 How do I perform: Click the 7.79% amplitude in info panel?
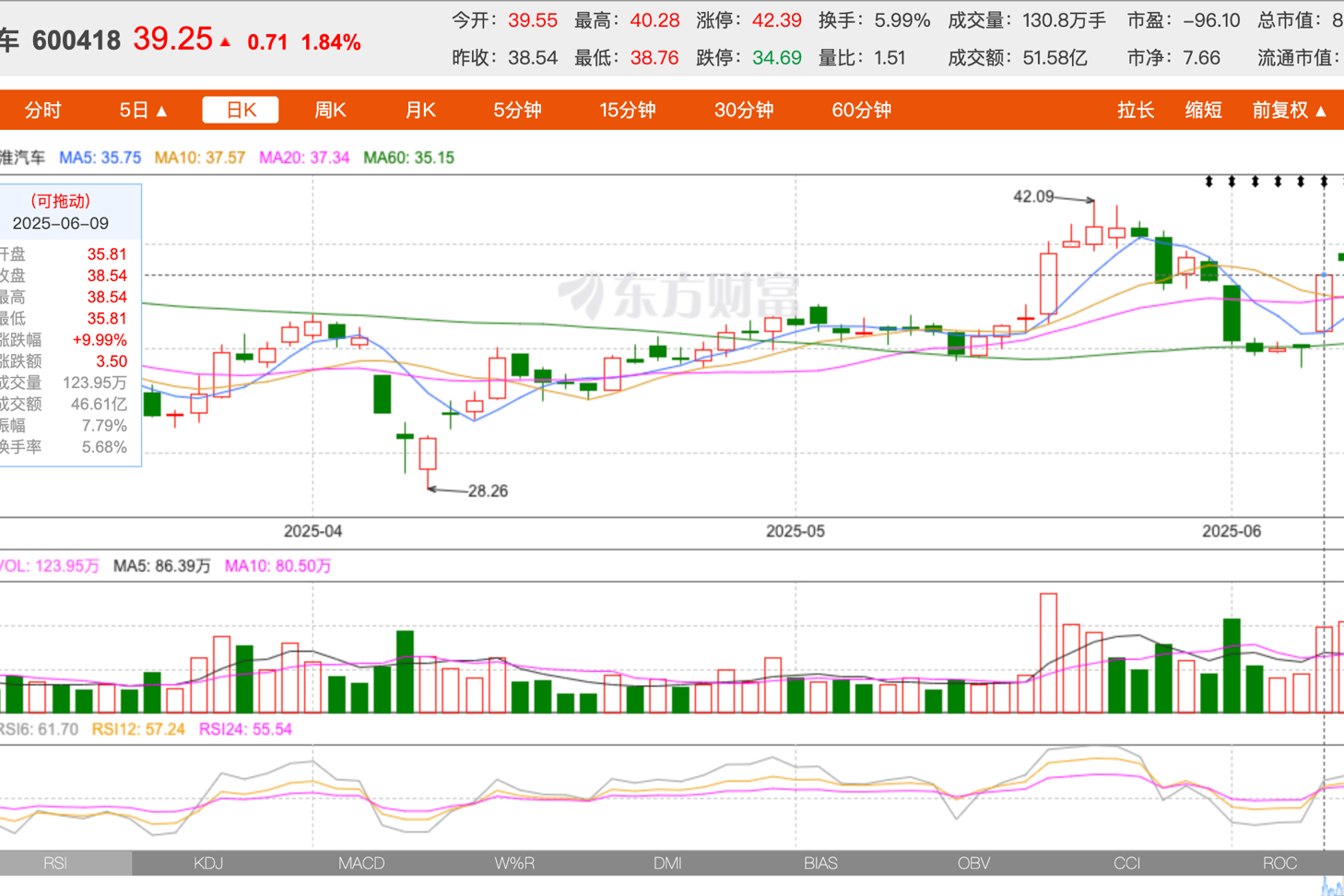104,426
